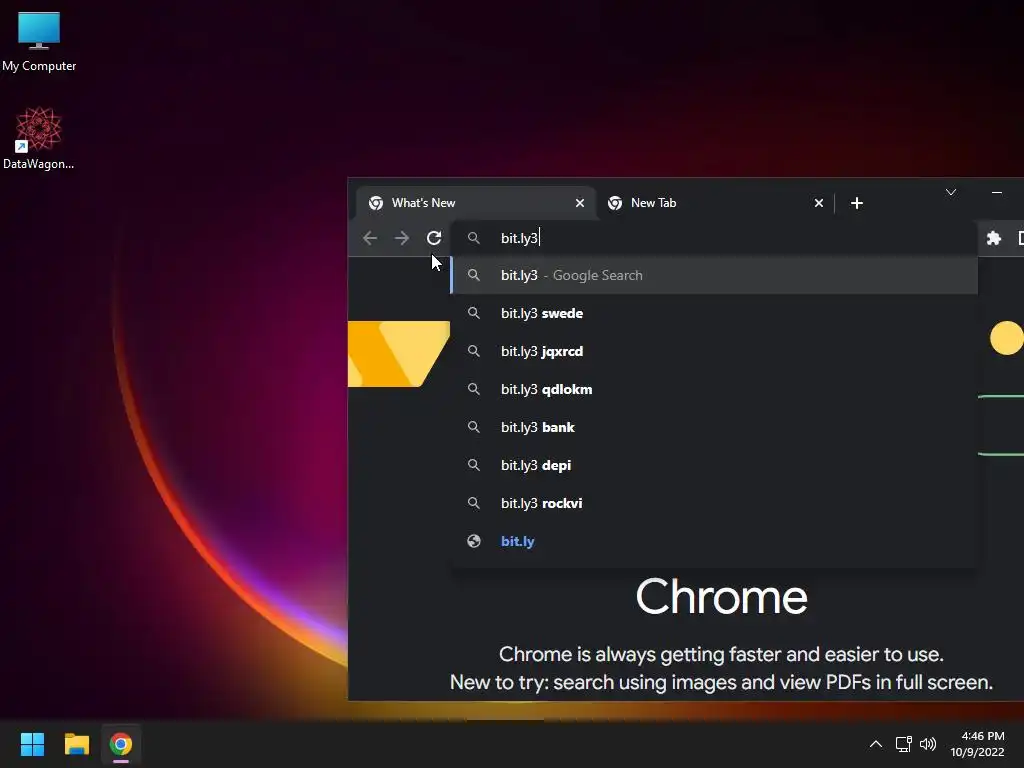Choose the 'bit.ly3 jqxrcd' suggestion
The height and width of the screenshot is (768, 1024).
click(714, 351)
